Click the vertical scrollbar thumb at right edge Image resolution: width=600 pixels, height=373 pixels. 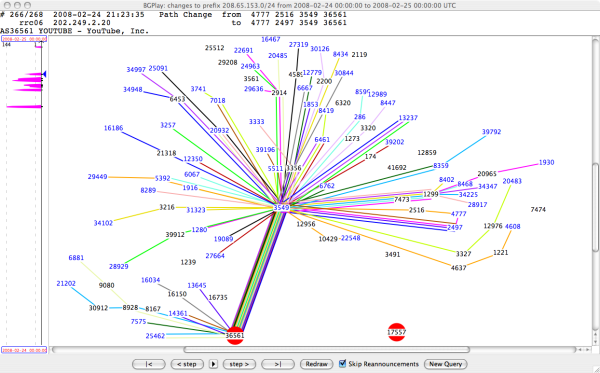[595, 207]
